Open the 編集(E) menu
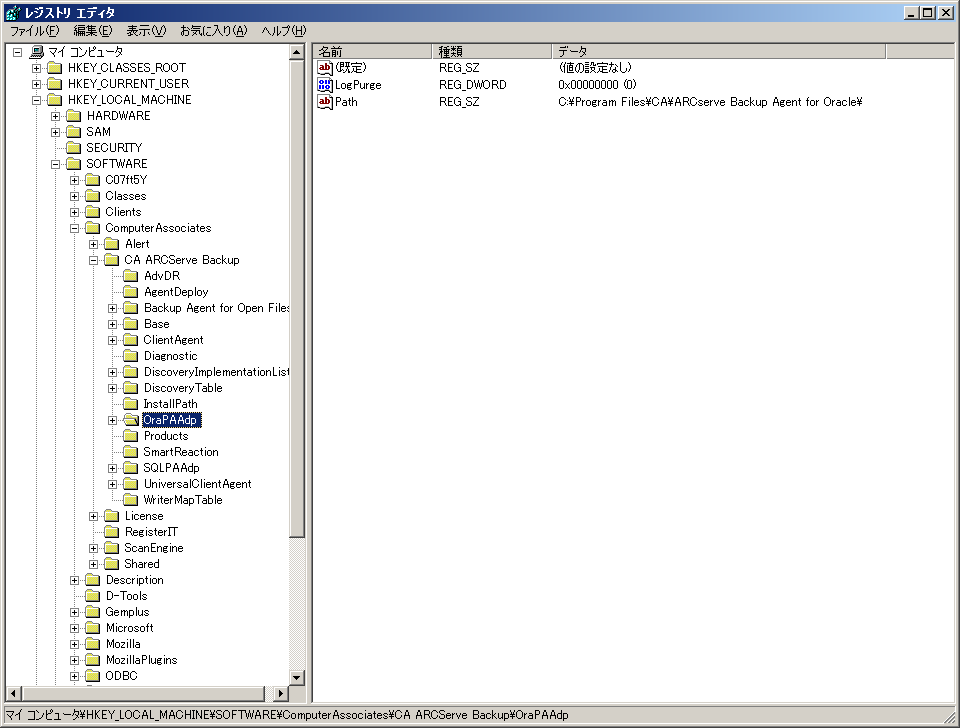Viewport: 960px width, 728px height. click(92, 31)
